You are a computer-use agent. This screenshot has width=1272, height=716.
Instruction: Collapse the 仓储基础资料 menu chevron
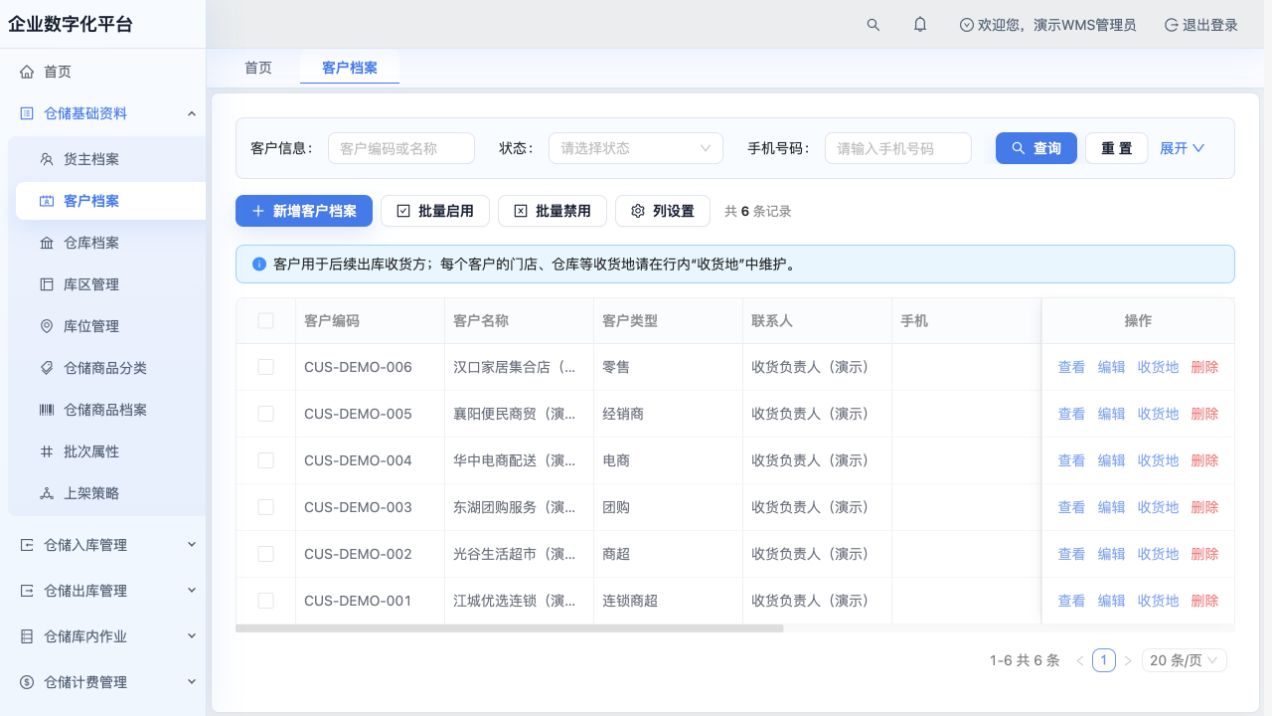pos(192,114)
